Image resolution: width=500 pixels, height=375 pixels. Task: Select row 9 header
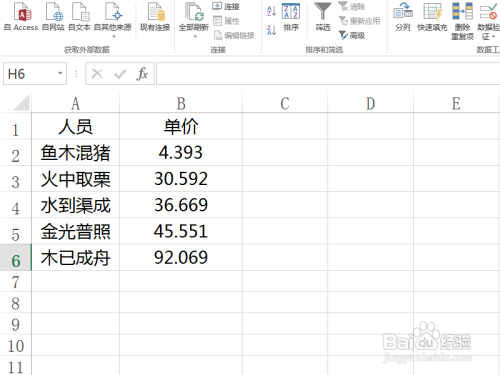15,324
